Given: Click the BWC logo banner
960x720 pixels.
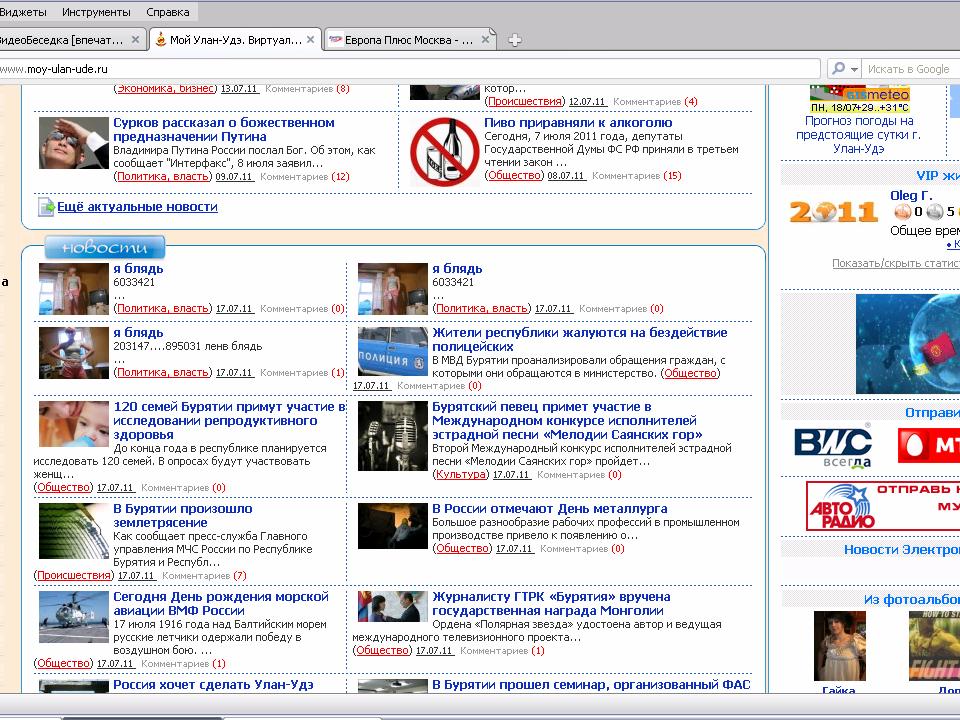Looking at the screenshot, I should (x=832, y=446).
